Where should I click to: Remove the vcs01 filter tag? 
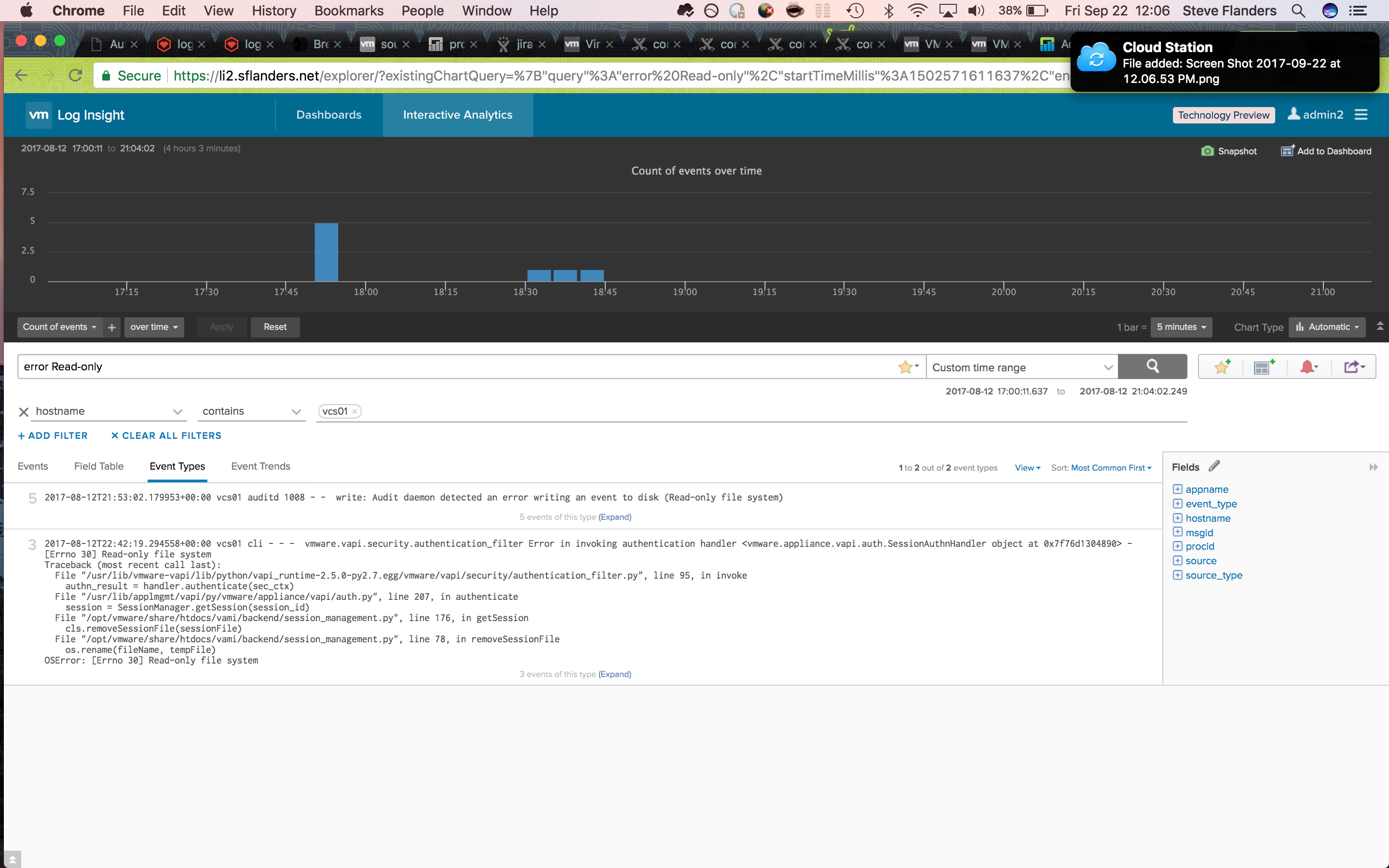[354, 412]
